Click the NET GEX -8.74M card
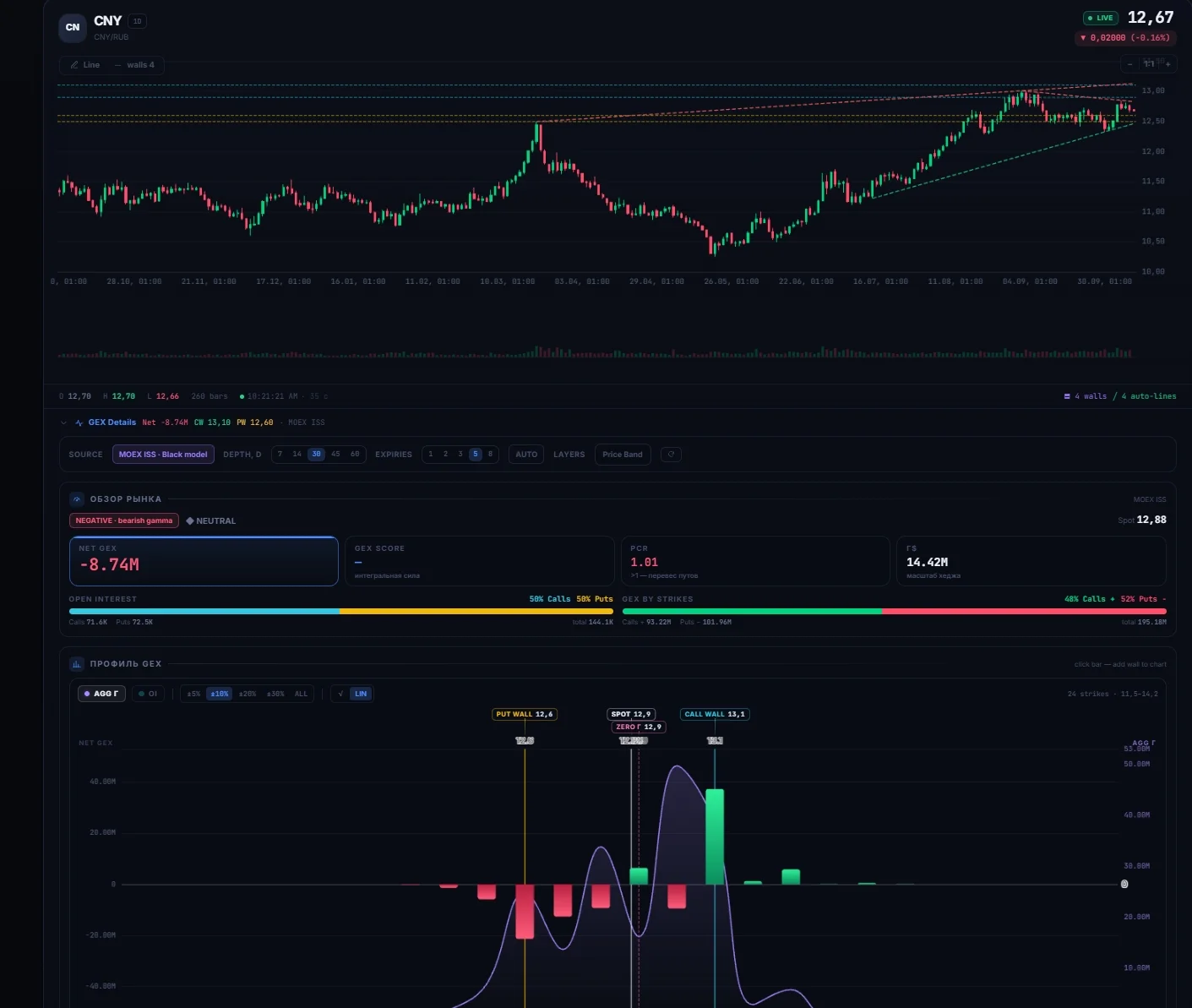Image resolution: width=1192 pixels, height=1008 pixels. pos(204,561)
